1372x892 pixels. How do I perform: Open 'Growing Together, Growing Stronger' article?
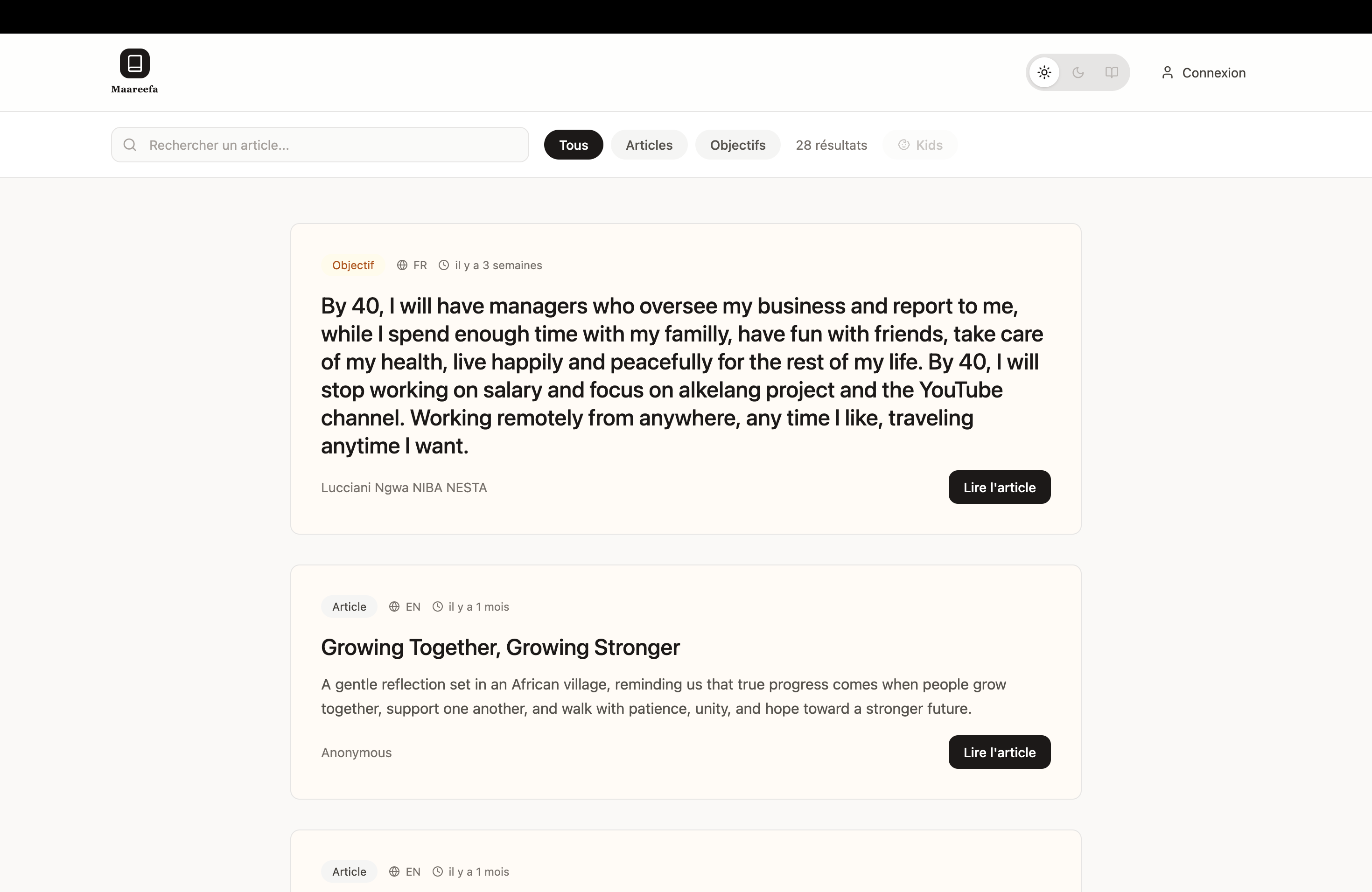tap(500, 648)
